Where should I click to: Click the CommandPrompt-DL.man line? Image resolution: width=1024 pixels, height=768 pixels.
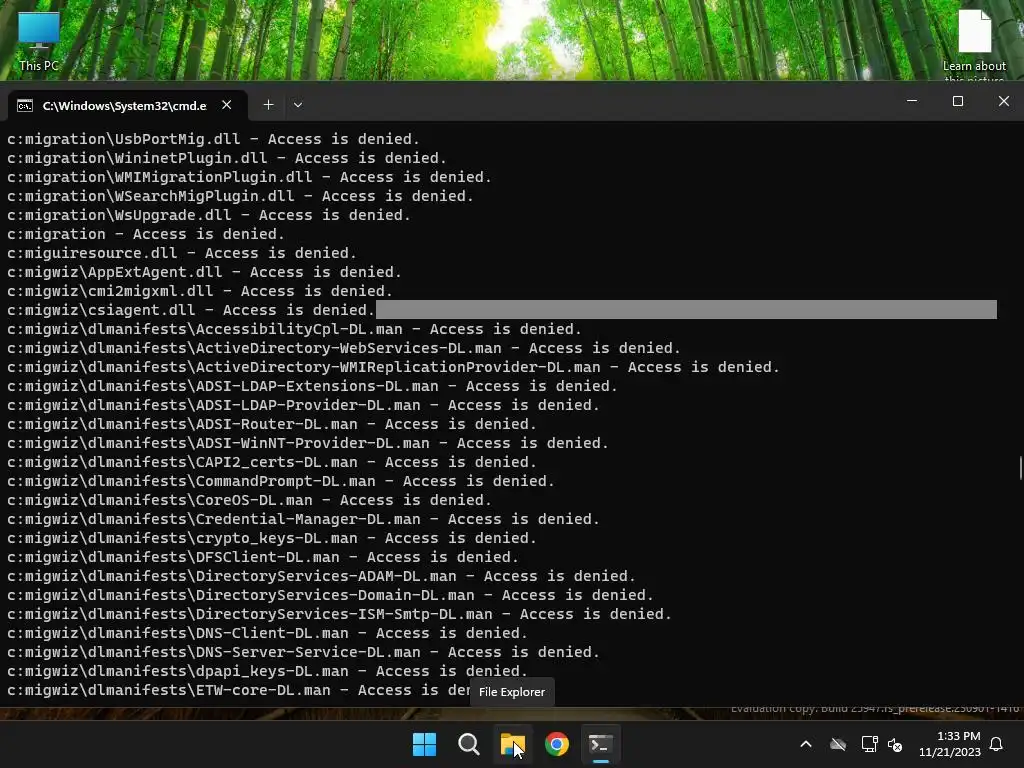click(x=281, y=481)
